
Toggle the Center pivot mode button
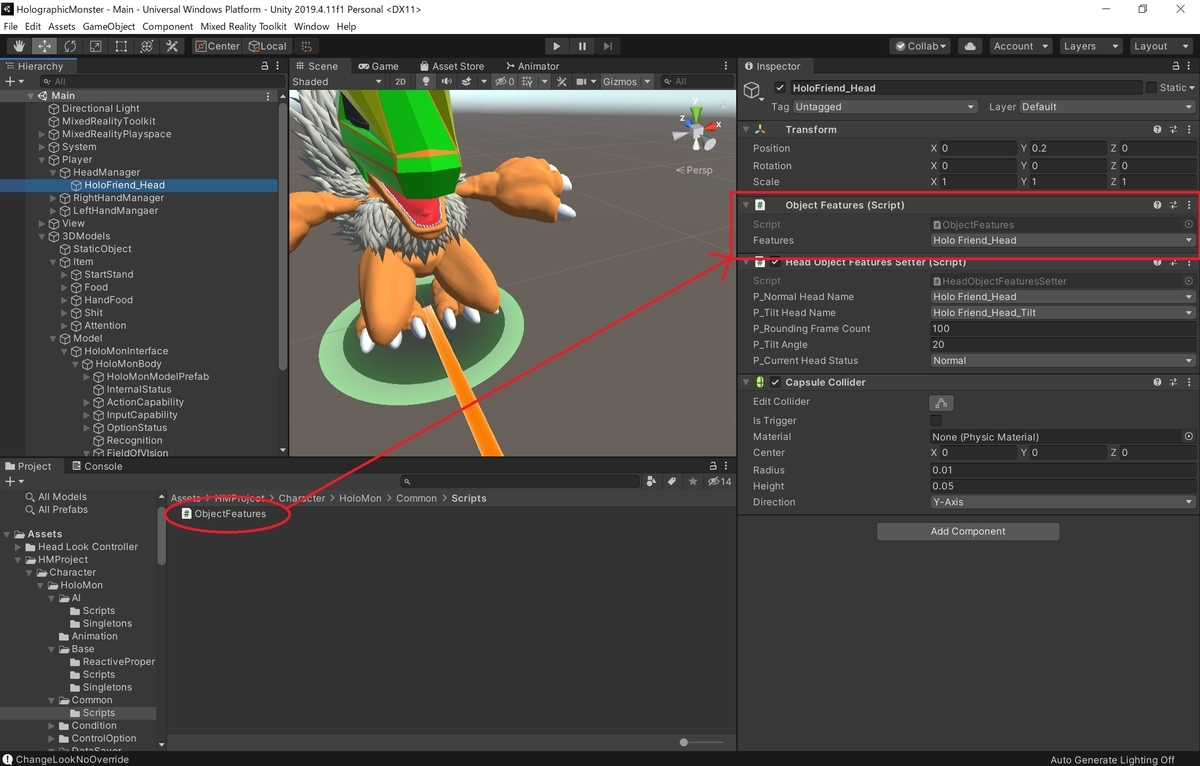[217, 46]
